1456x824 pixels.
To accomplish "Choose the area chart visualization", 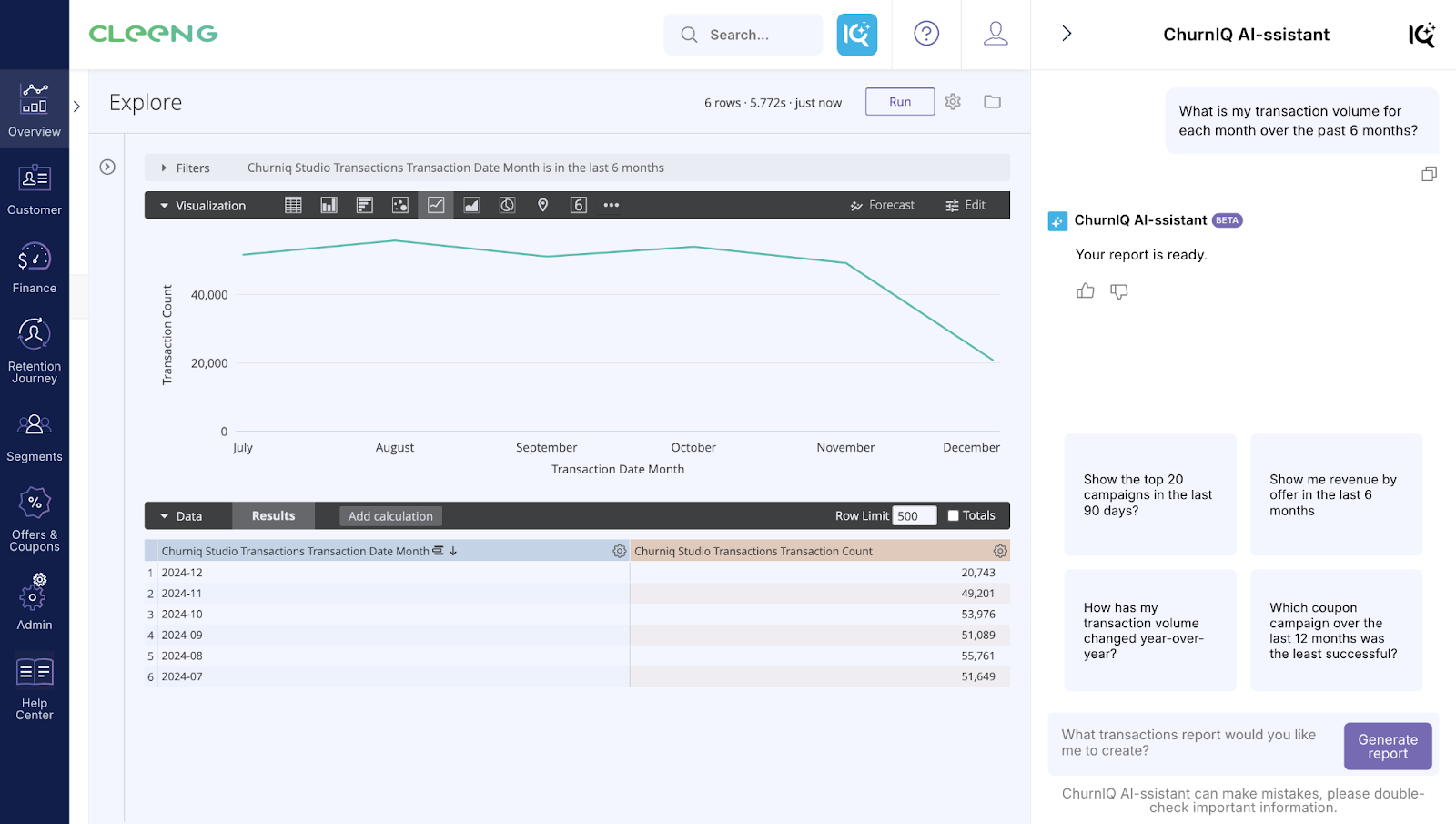I will [471, 206].
